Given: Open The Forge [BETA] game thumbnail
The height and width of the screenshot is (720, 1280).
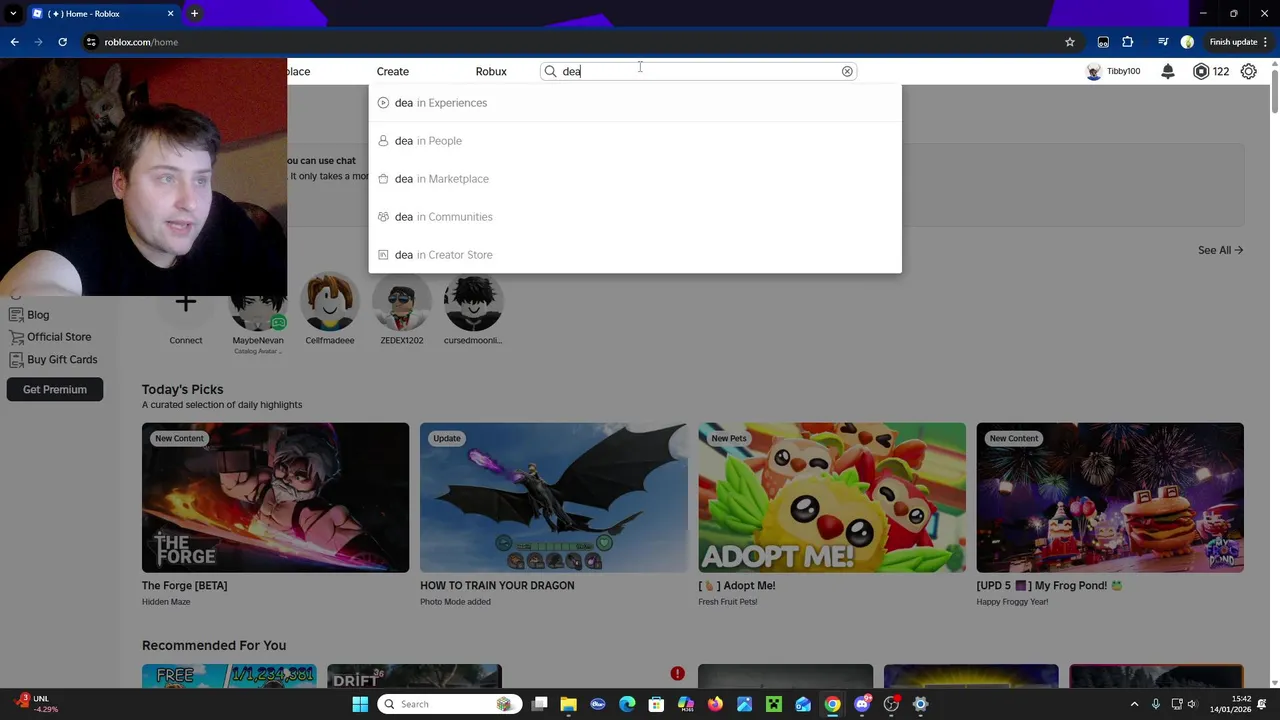Looking at the screenshot, I should [x=275, y=497].
